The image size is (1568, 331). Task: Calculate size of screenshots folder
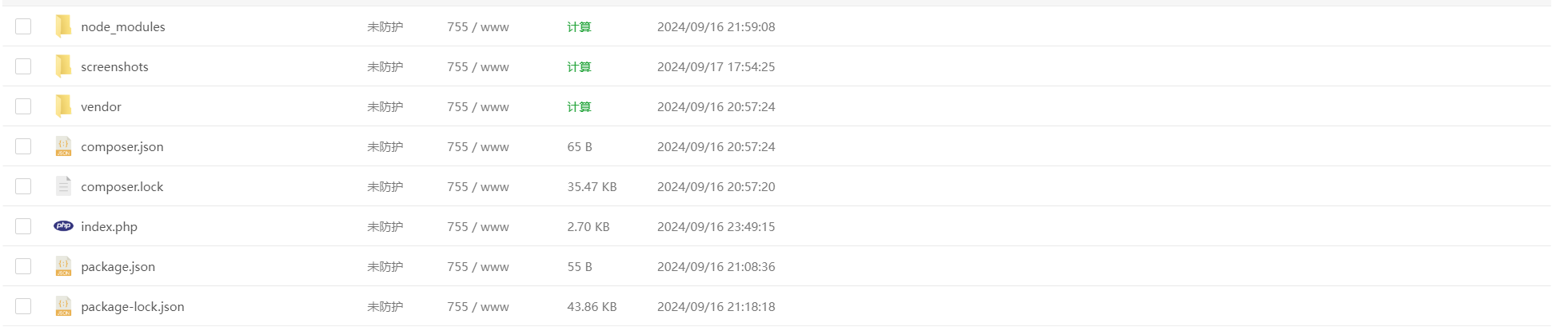579,66
